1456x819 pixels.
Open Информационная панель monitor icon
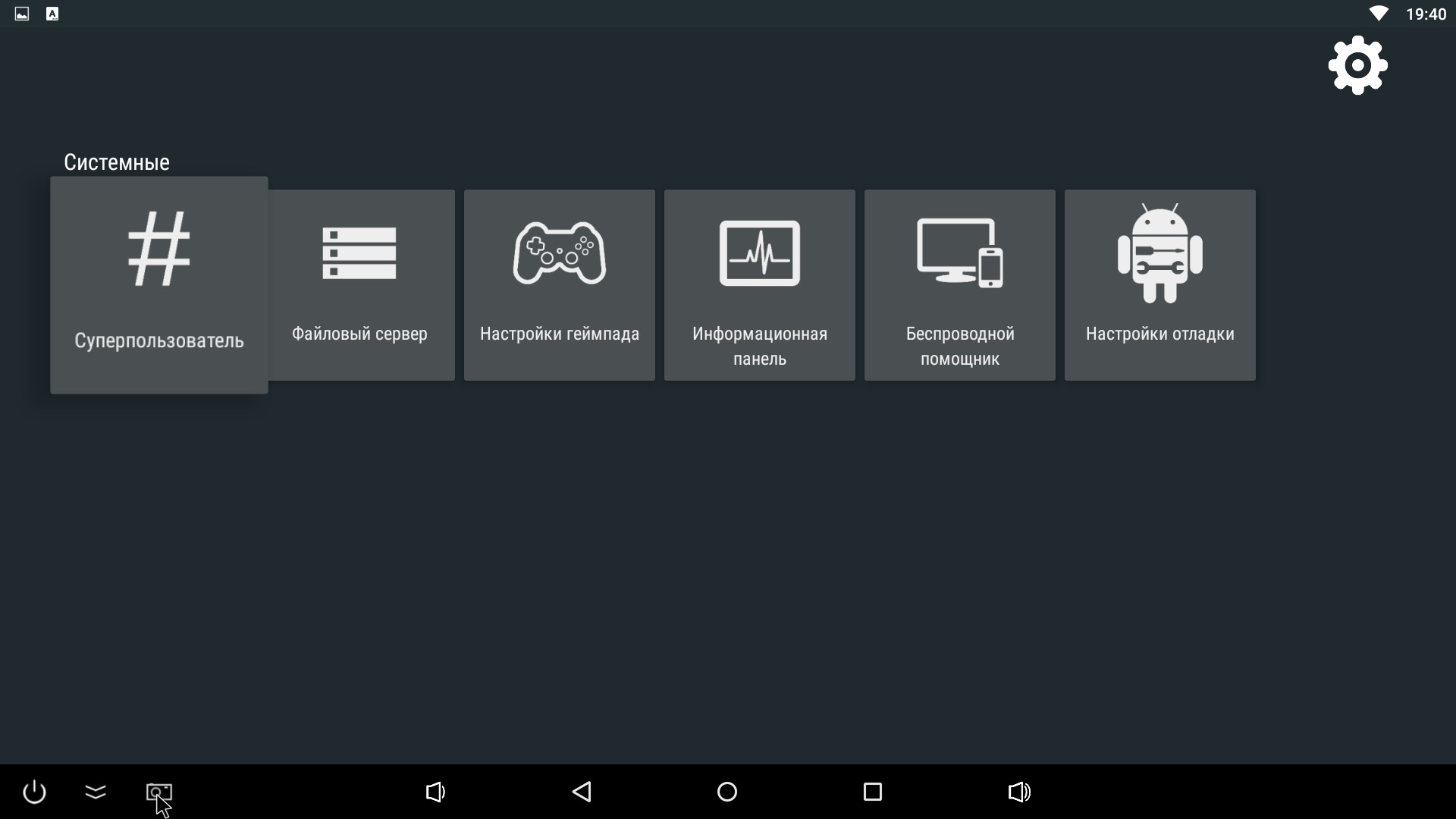(759, 253)
